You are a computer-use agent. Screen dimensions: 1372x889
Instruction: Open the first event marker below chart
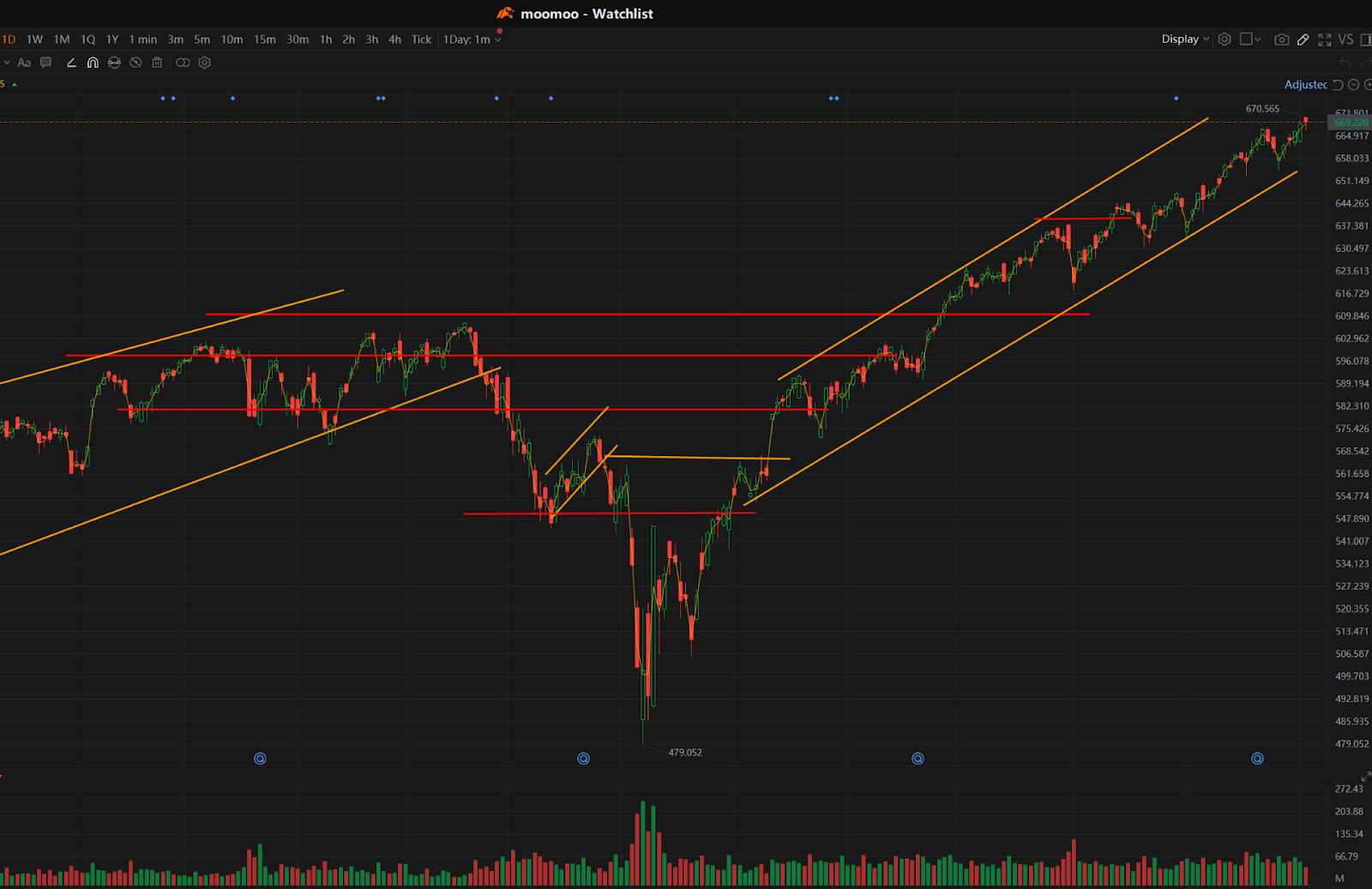click(x=260, y=759)
